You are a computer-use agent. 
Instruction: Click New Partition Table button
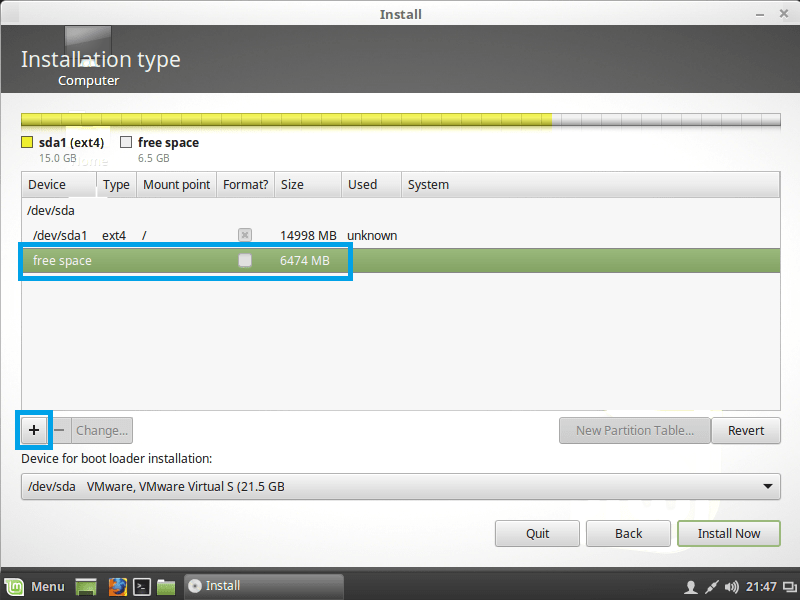click(635, 430)
